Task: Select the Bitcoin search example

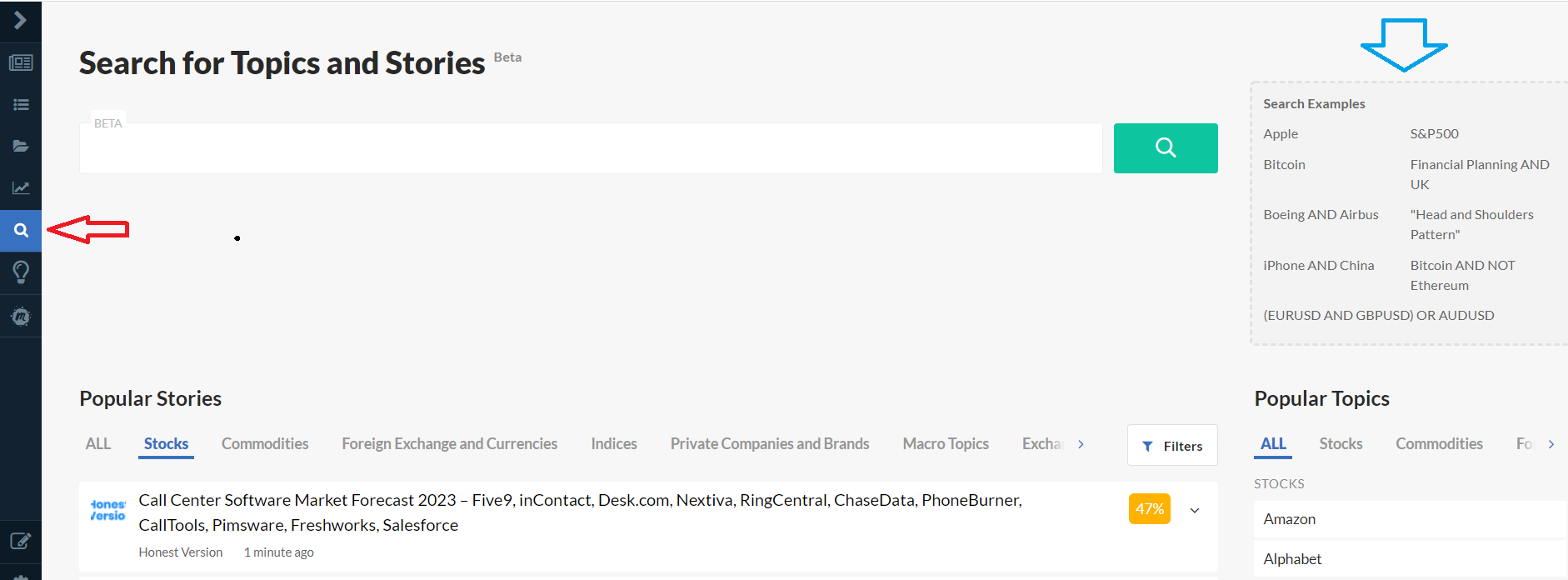Action: pos(1284,164)
